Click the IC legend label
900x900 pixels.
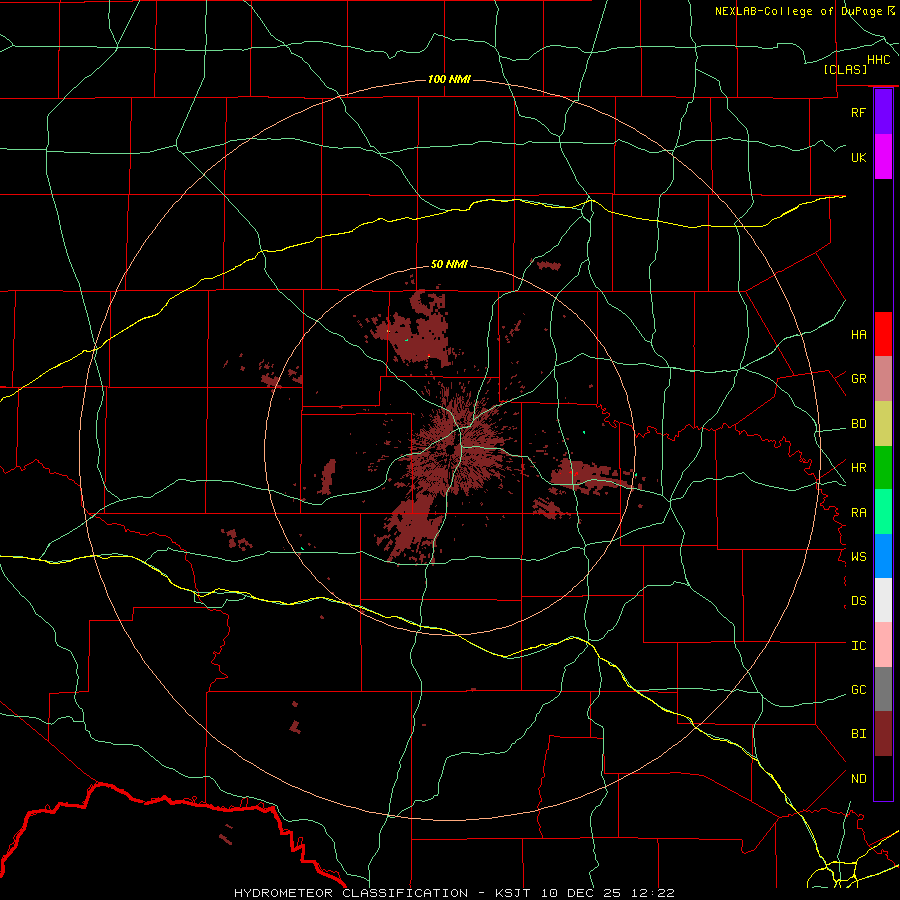coord(858,646)
